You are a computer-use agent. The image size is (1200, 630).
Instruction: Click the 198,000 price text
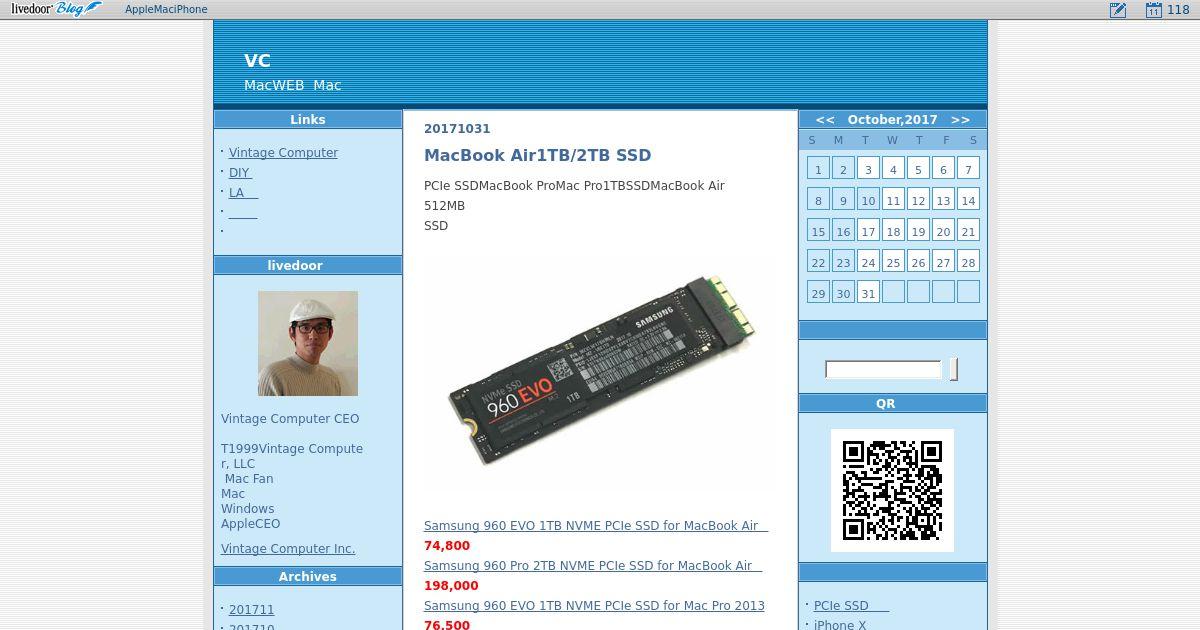tap(451, 586)
